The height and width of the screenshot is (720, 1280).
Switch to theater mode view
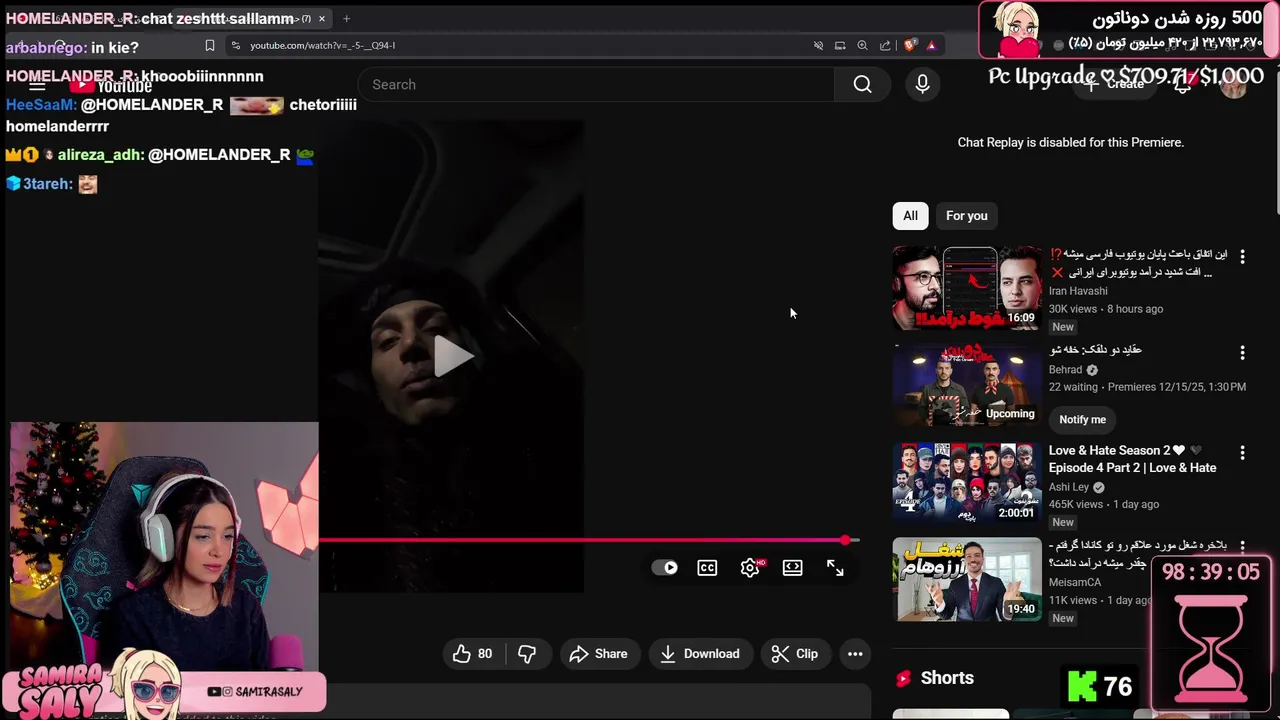point(792,568)
